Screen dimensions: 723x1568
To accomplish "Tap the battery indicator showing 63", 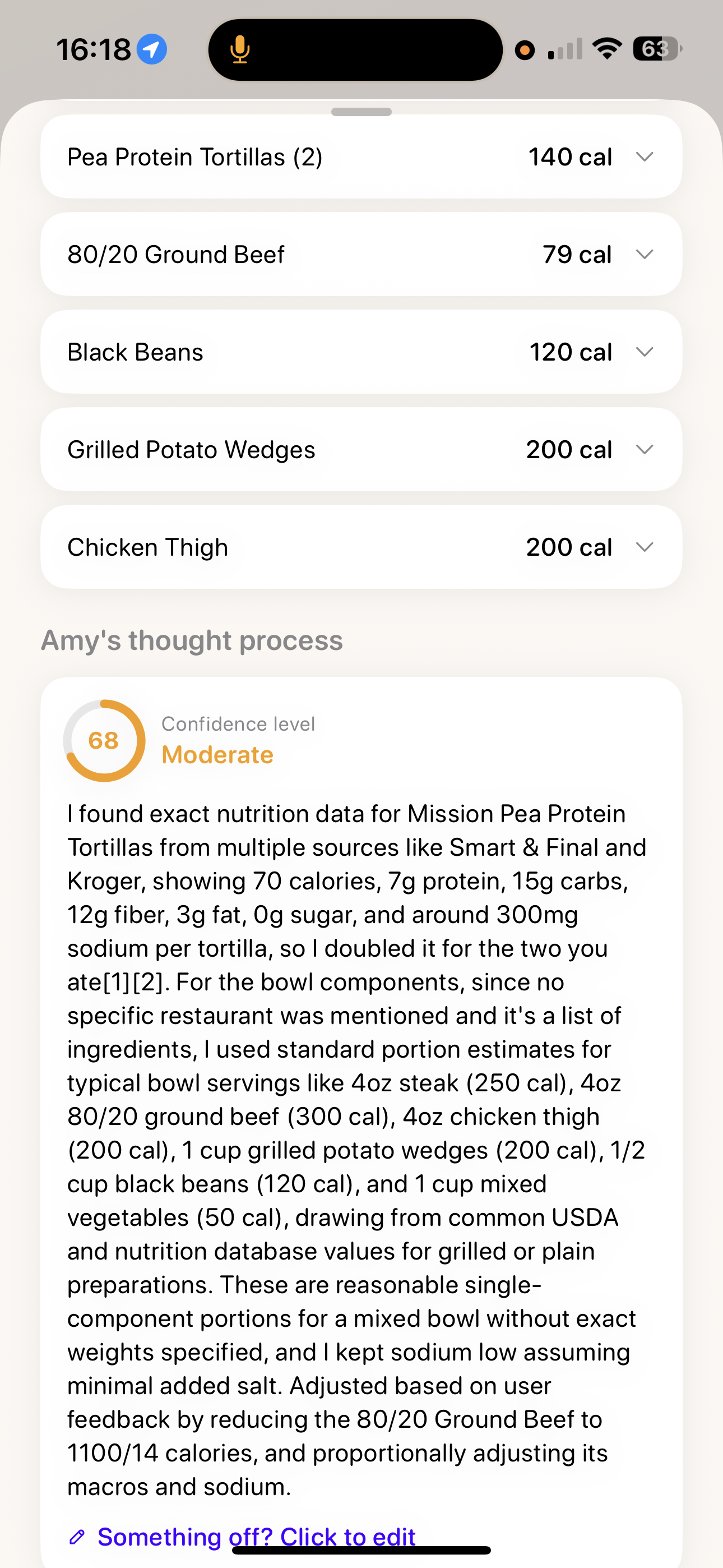I will pyautogui.click(x=657, y=49).
